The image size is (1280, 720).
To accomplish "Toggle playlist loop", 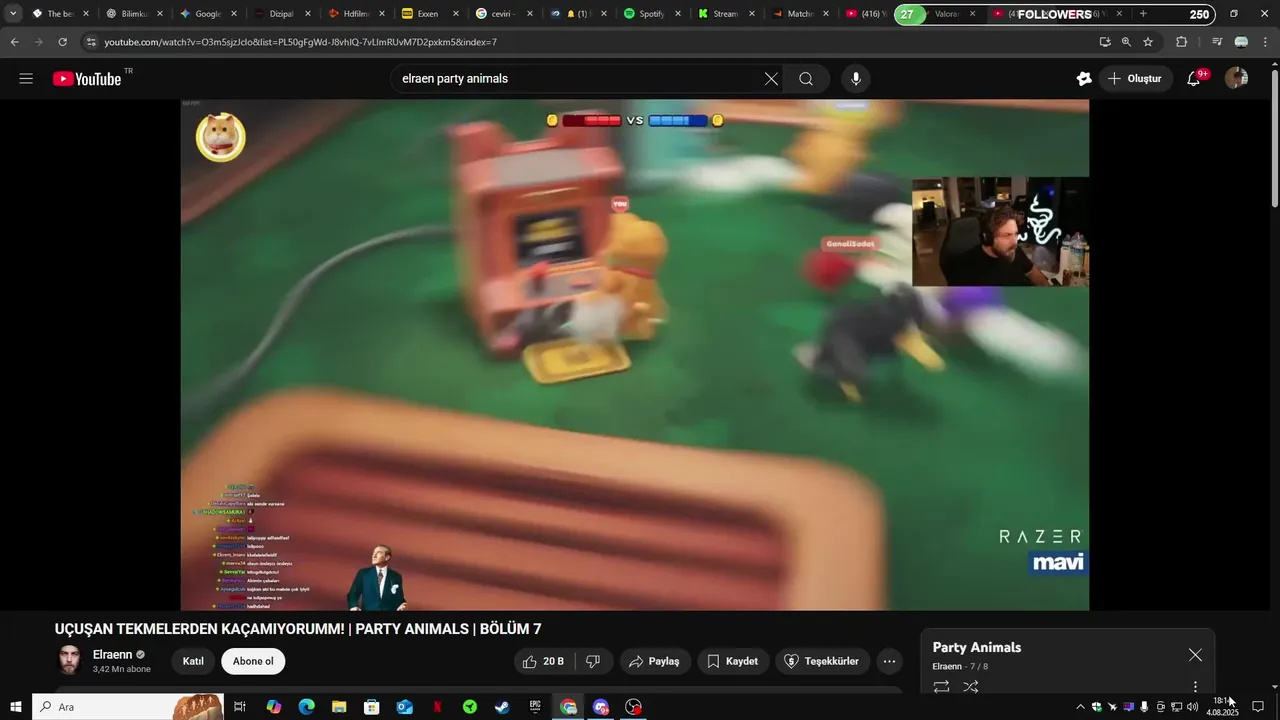I will click(x=941, y=687).
